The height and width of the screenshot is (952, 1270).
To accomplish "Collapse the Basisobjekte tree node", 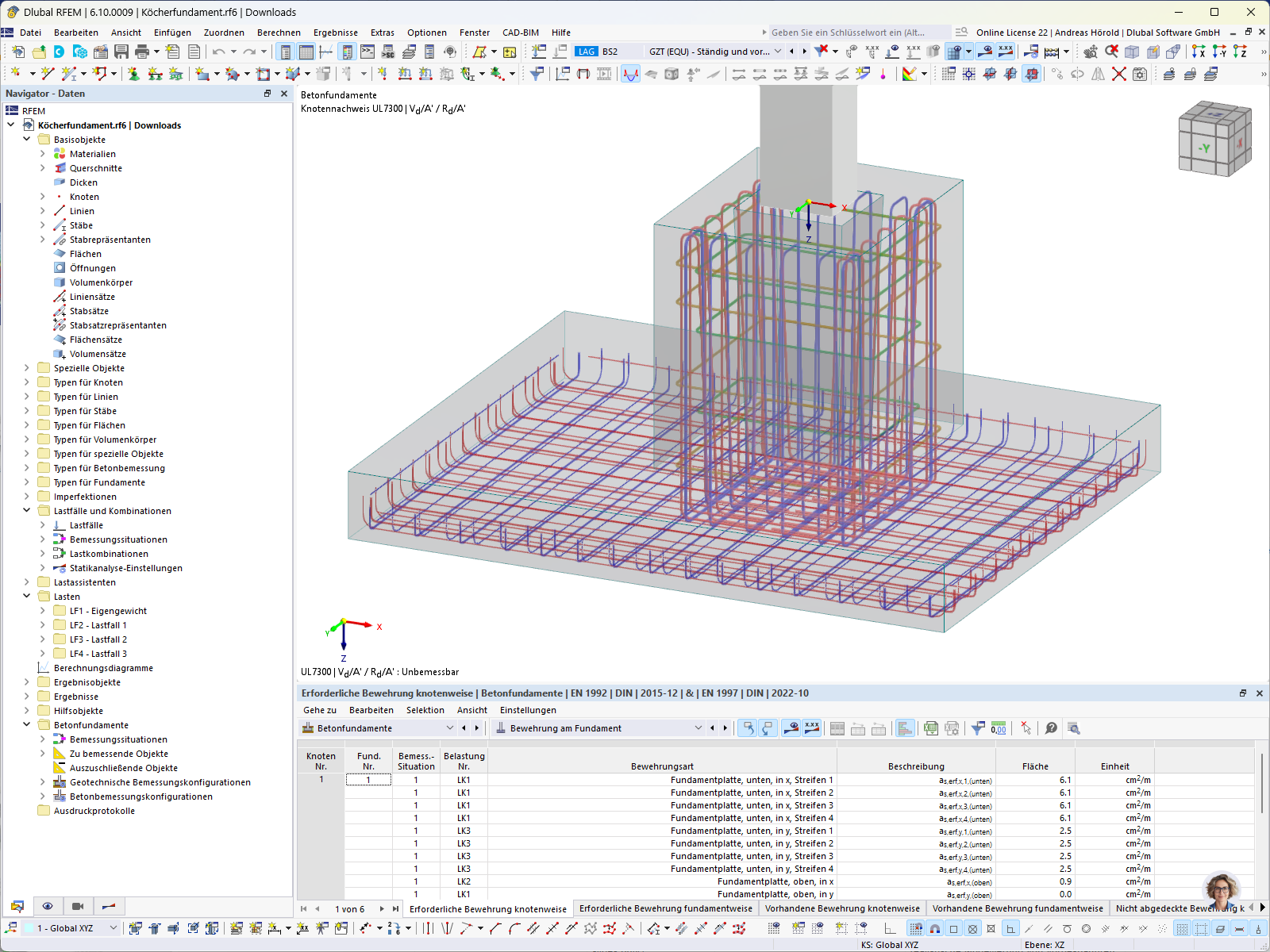I will click(x=26, y=139).
